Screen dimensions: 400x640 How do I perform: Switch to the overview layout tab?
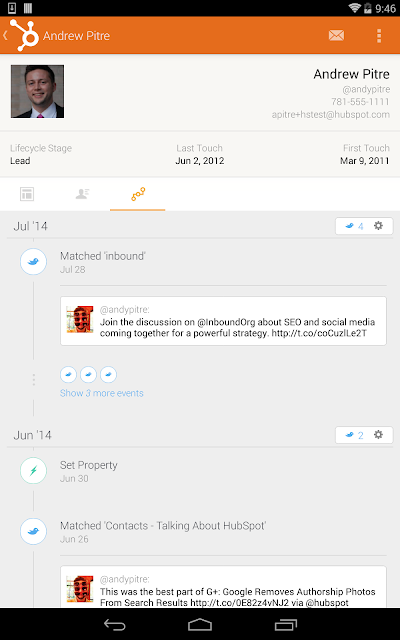pos(27,194)
